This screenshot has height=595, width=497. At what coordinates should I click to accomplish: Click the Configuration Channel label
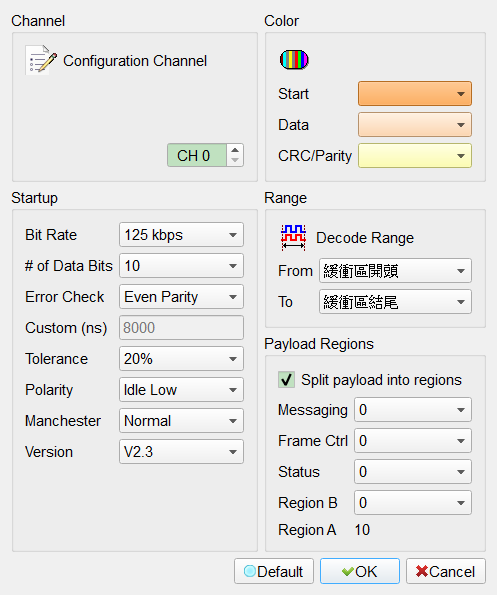[135, 61]
